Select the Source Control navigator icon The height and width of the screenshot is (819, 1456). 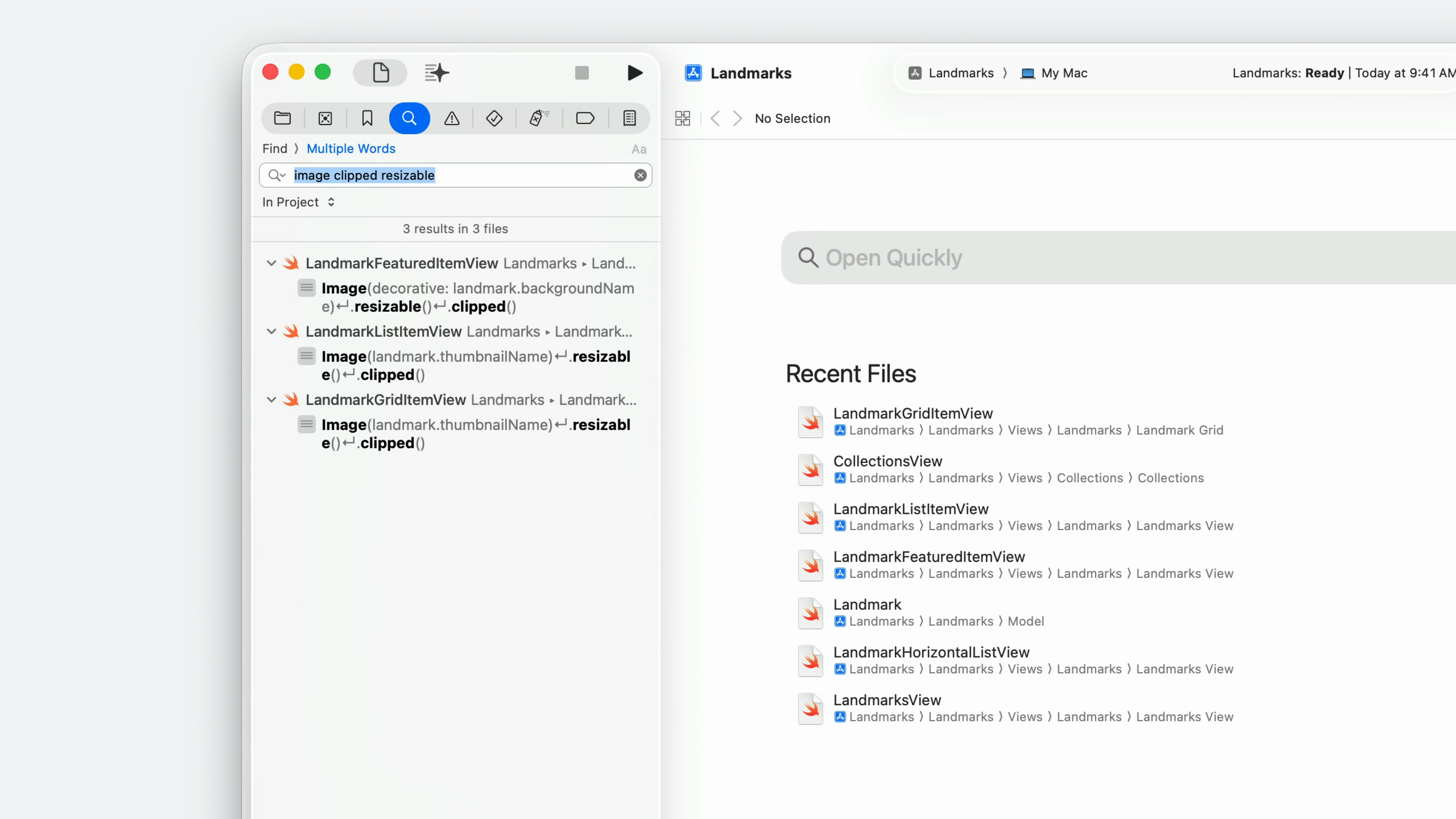coord(325,118)
